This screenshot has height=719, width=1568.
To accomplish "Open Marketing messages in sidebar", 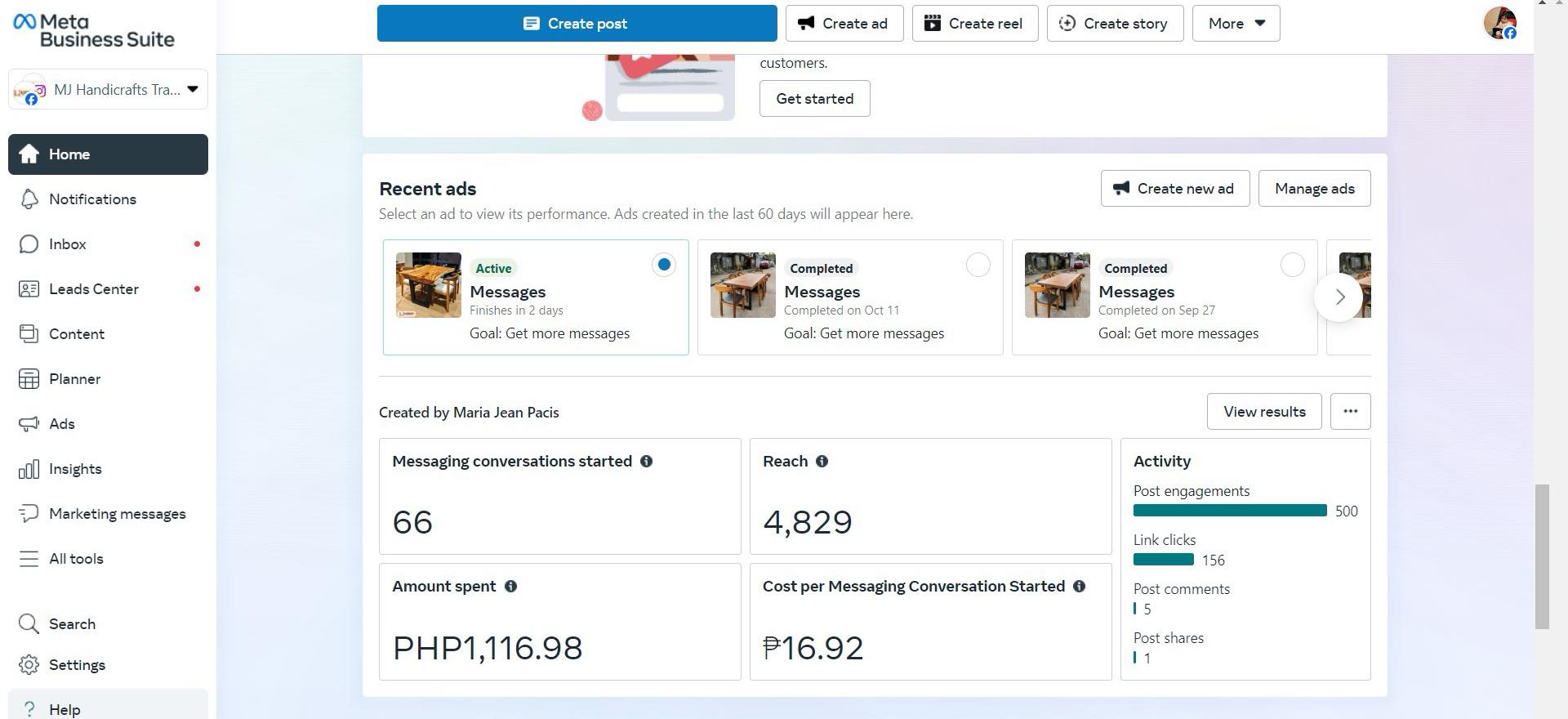I will [117, 514].
